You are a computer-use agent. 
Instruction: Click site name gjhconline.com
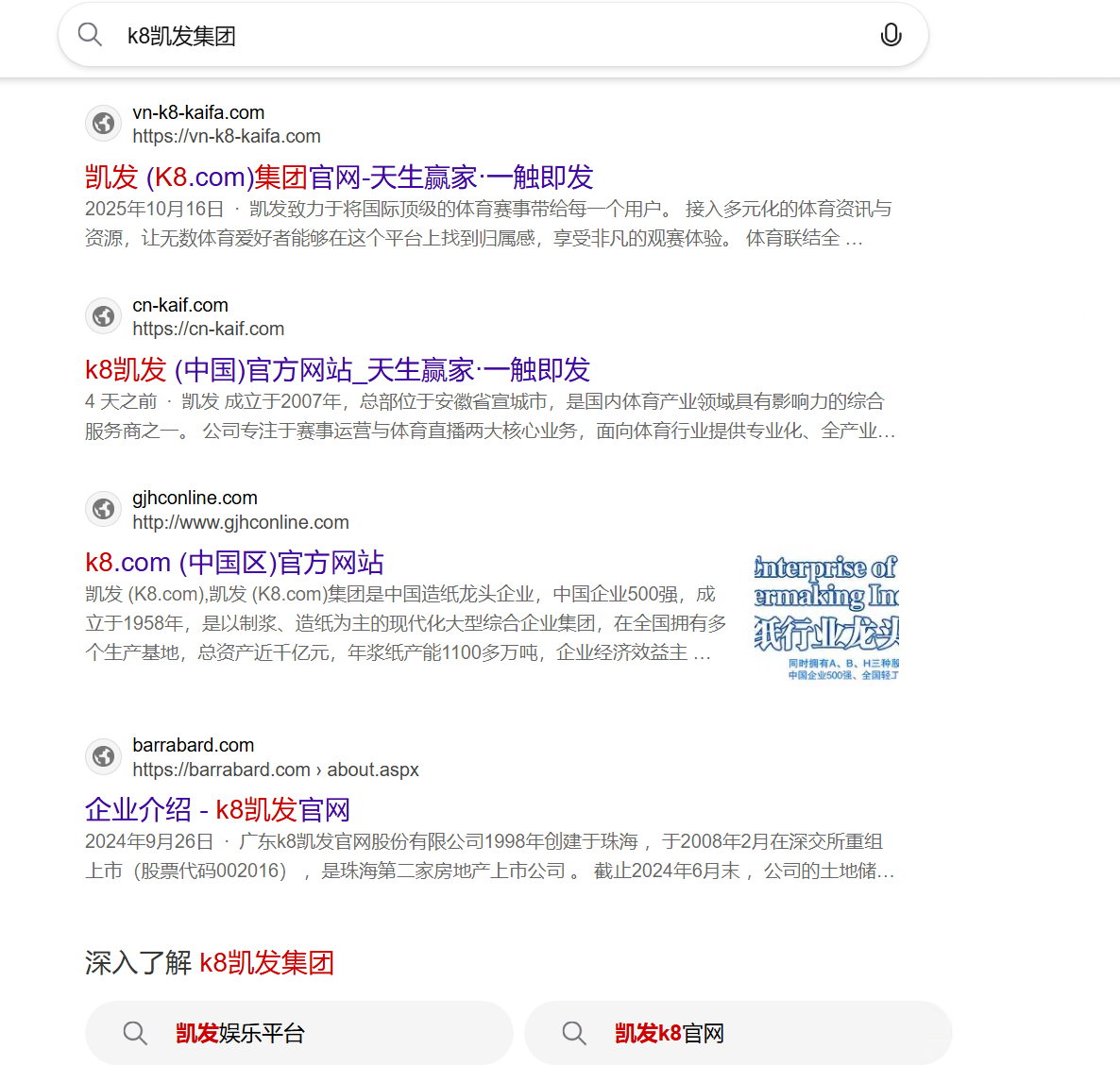(195, 499)
